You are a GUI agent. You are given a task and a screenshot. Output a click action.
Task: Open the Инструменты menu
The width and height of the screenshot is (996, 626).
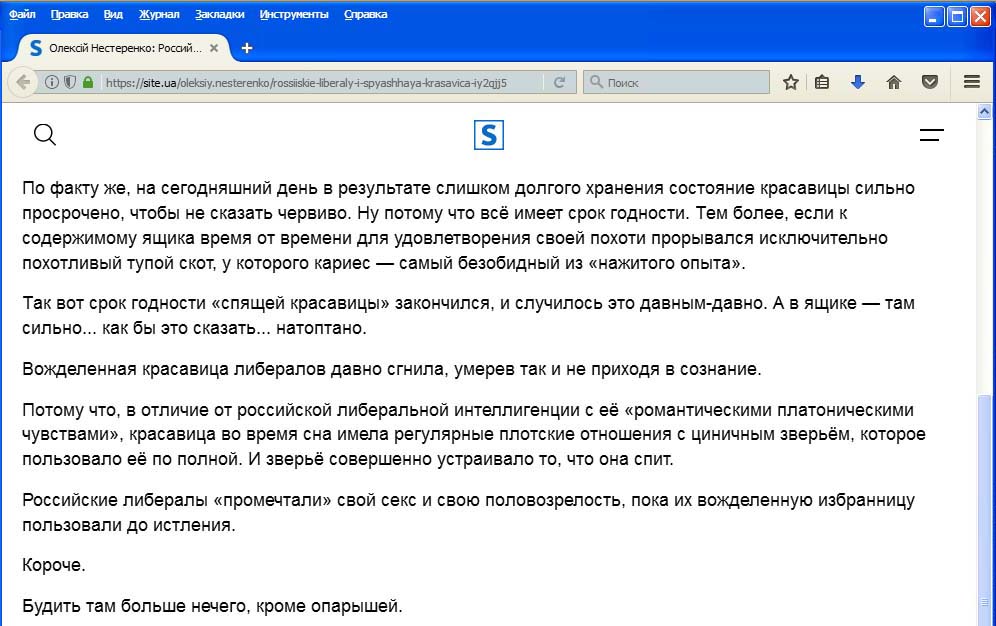click(x=293, y=14)
